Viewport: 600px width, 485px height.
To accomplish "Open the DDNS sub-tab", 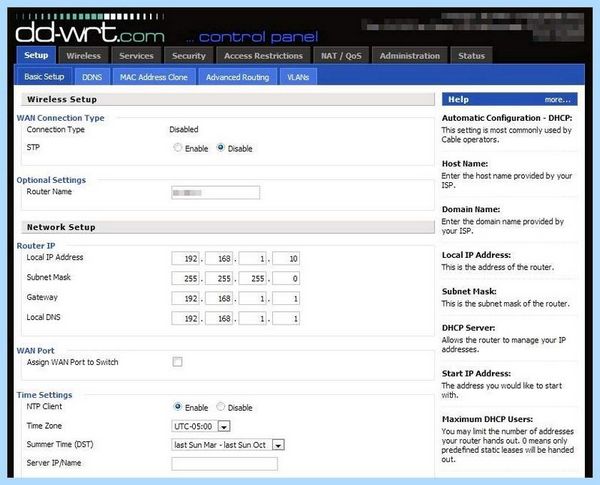I will pos(92,77).
